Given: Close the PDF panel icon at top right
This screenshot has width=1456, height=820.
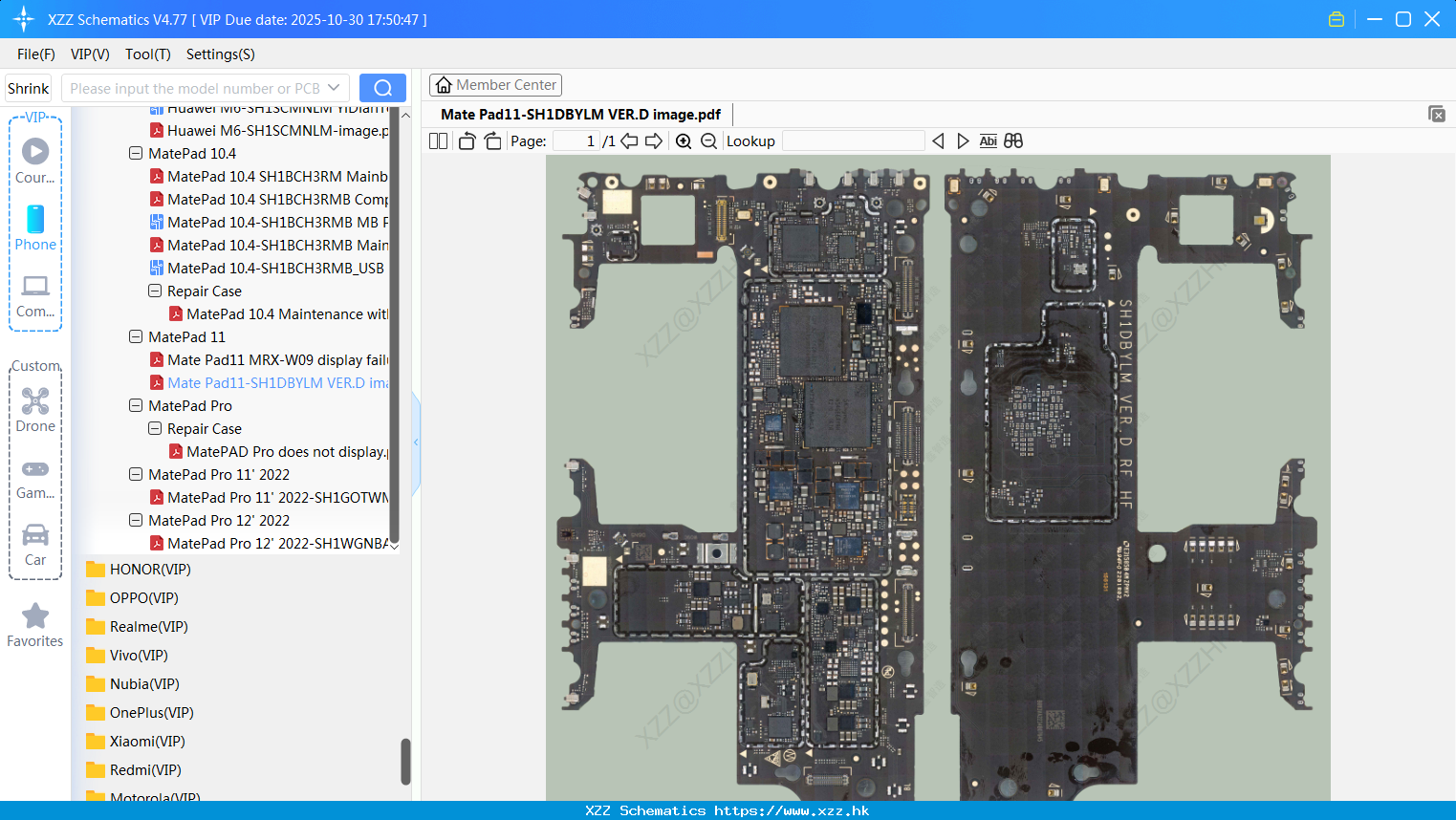Looking at the screenshot, I should 1436,114.
